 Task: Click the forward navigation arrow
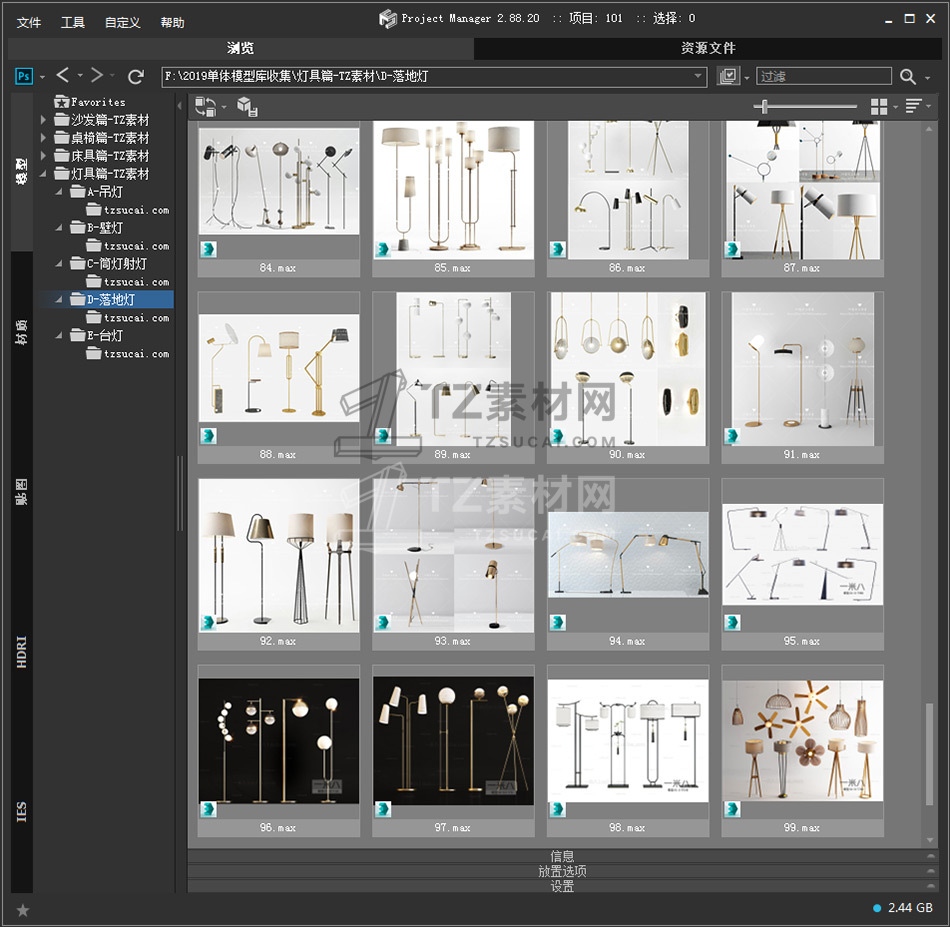click(x=97, y=76)
